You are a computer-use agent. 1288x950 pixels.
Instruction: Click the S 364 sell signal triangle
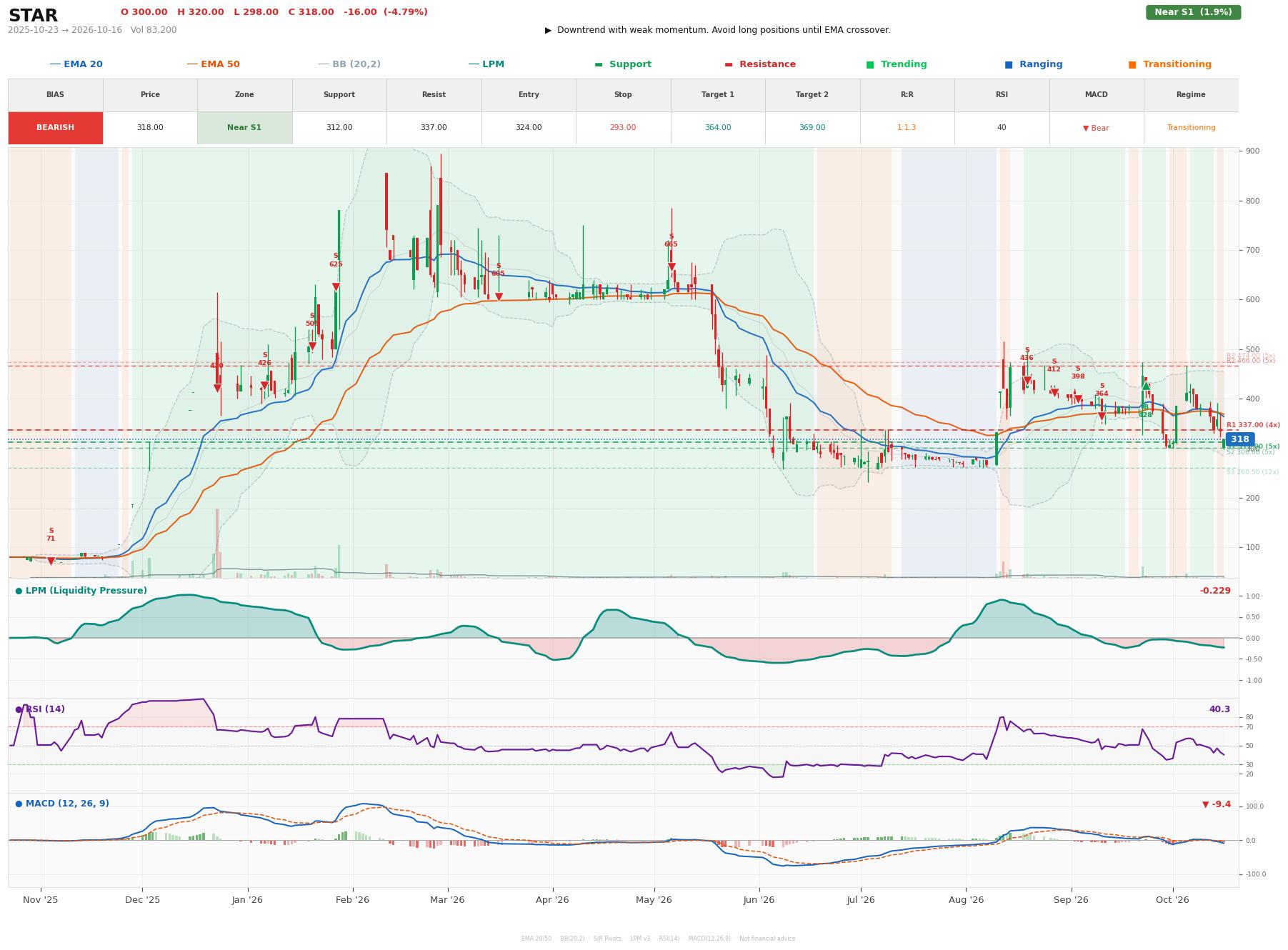[1102, 416]
